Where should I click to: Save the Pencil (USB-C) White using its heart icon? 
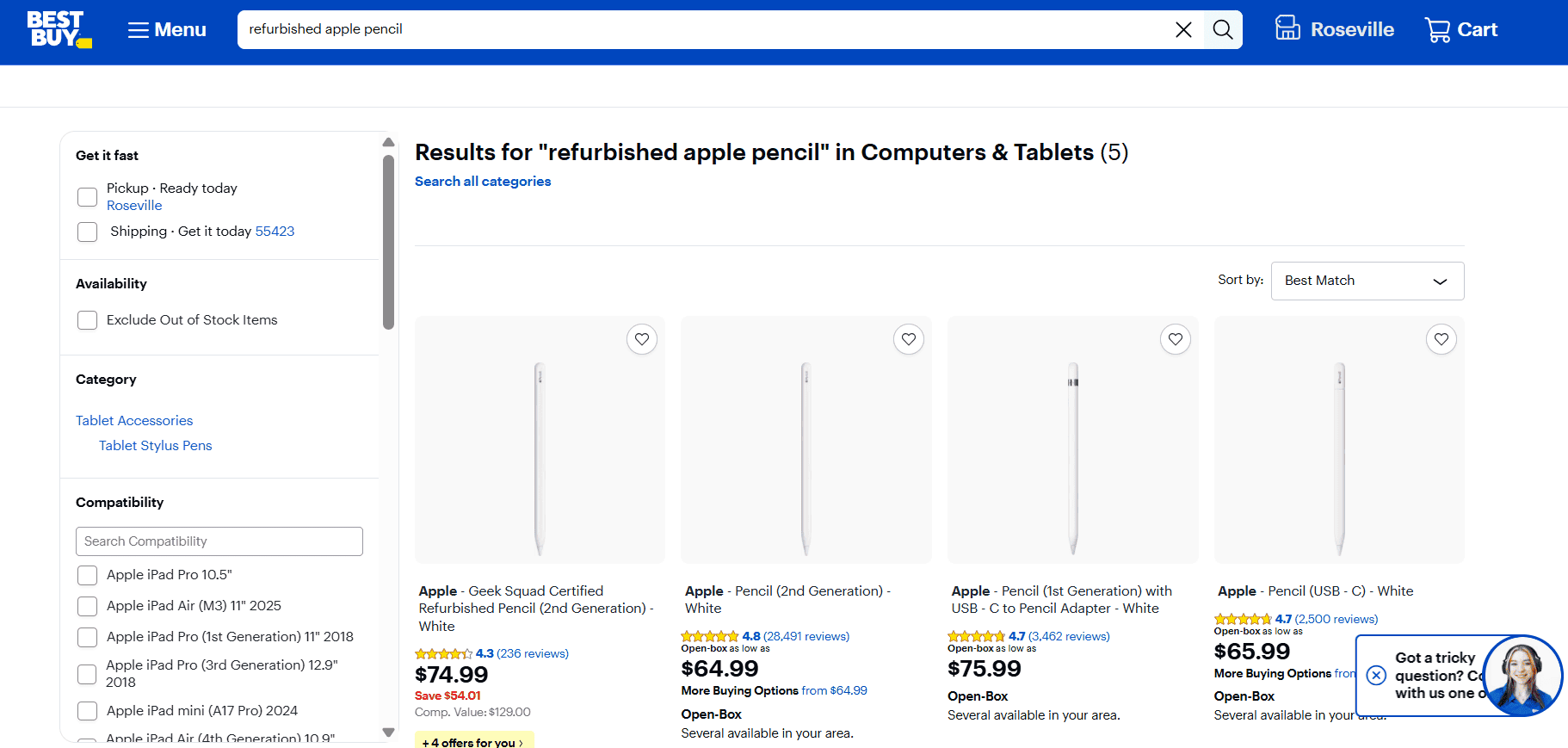tap(1441, 339)
